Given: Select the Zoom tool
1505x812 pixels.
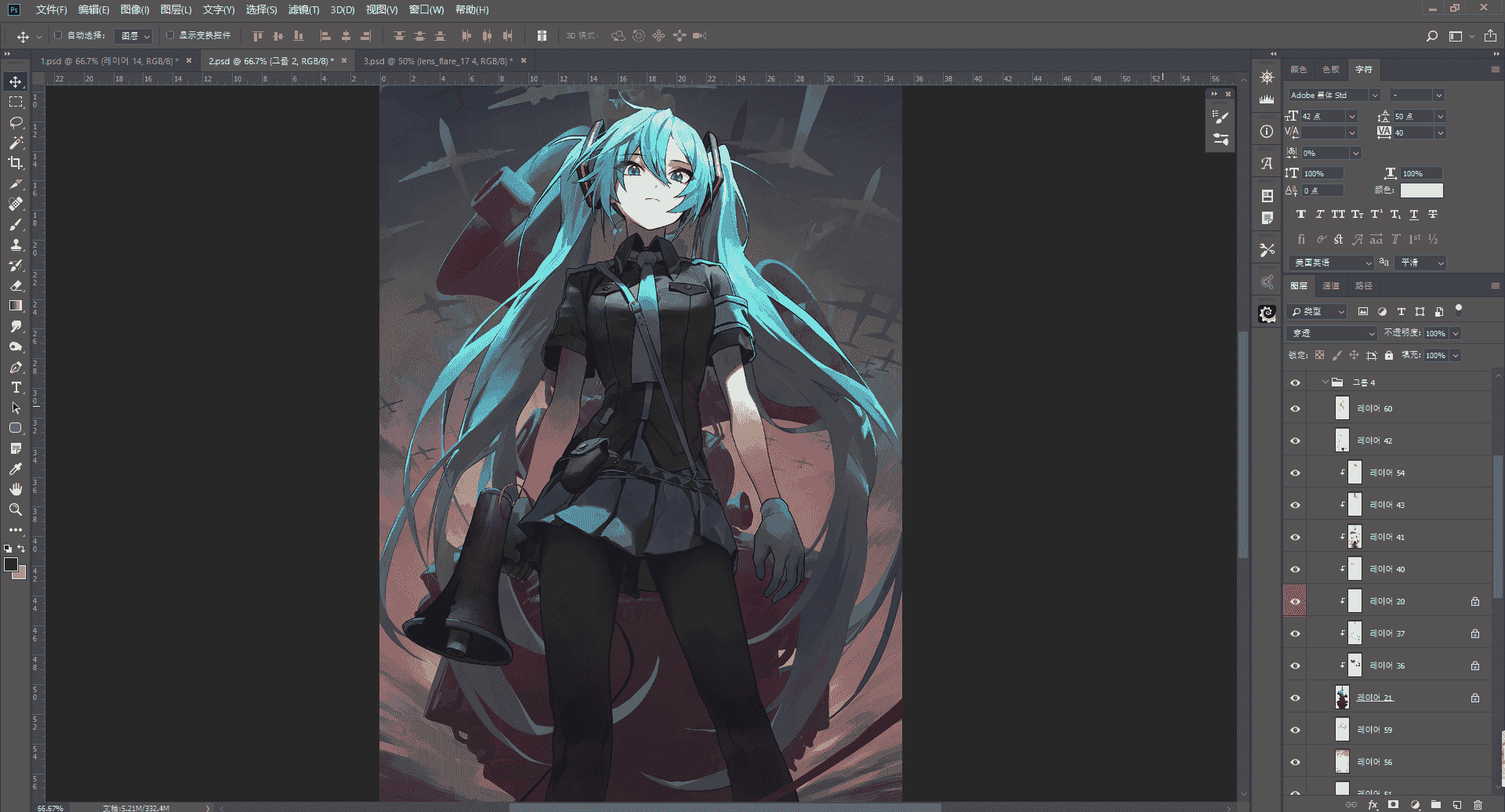Looking at the screenshot, I should [x=16, y=509].
